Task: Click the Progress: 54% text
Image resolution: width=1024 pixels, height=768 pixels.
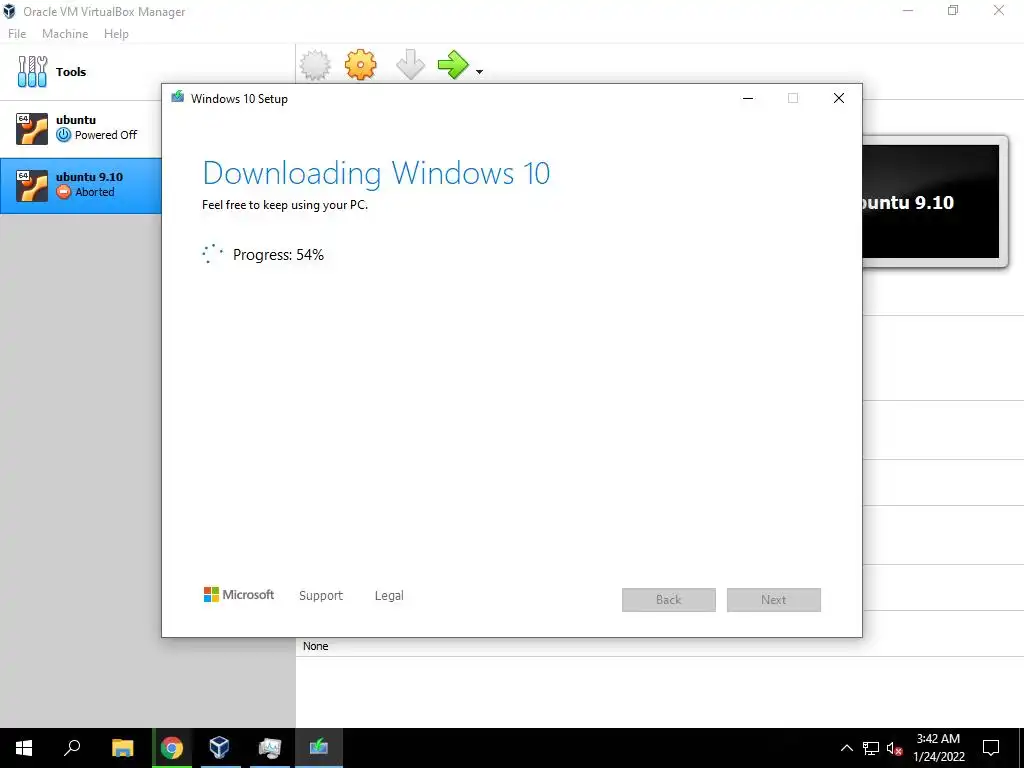Action: tap(278, 255)
